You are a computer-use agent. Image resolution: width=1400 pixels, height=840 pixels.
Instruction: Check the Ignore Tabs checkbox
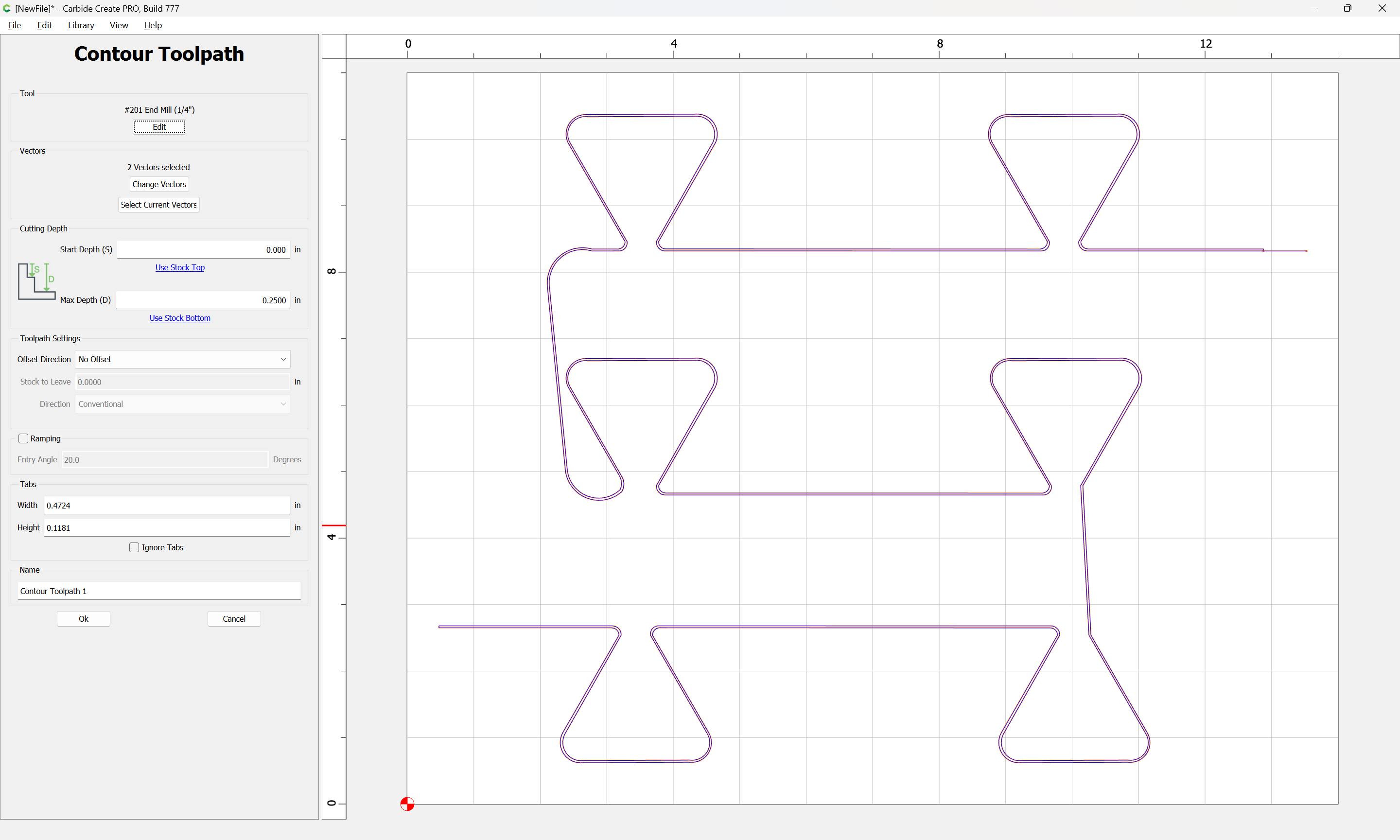click(x=134, y=547)
